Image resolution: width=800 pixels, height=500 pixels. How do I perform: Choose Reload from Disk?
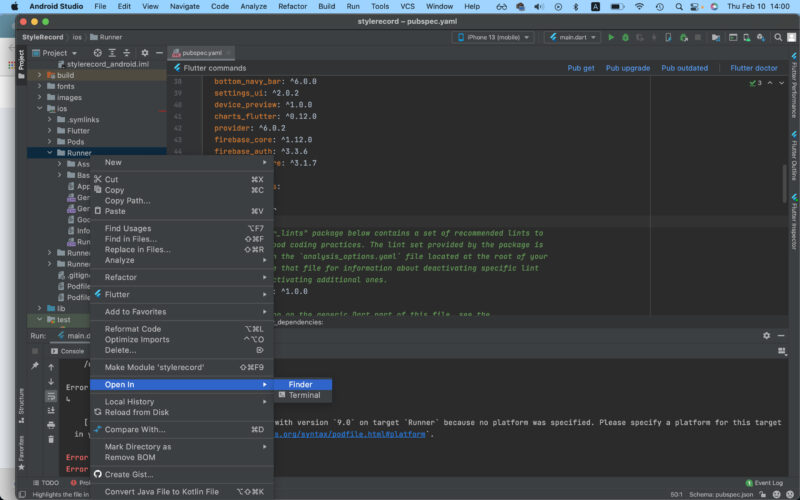coord(182,412)
